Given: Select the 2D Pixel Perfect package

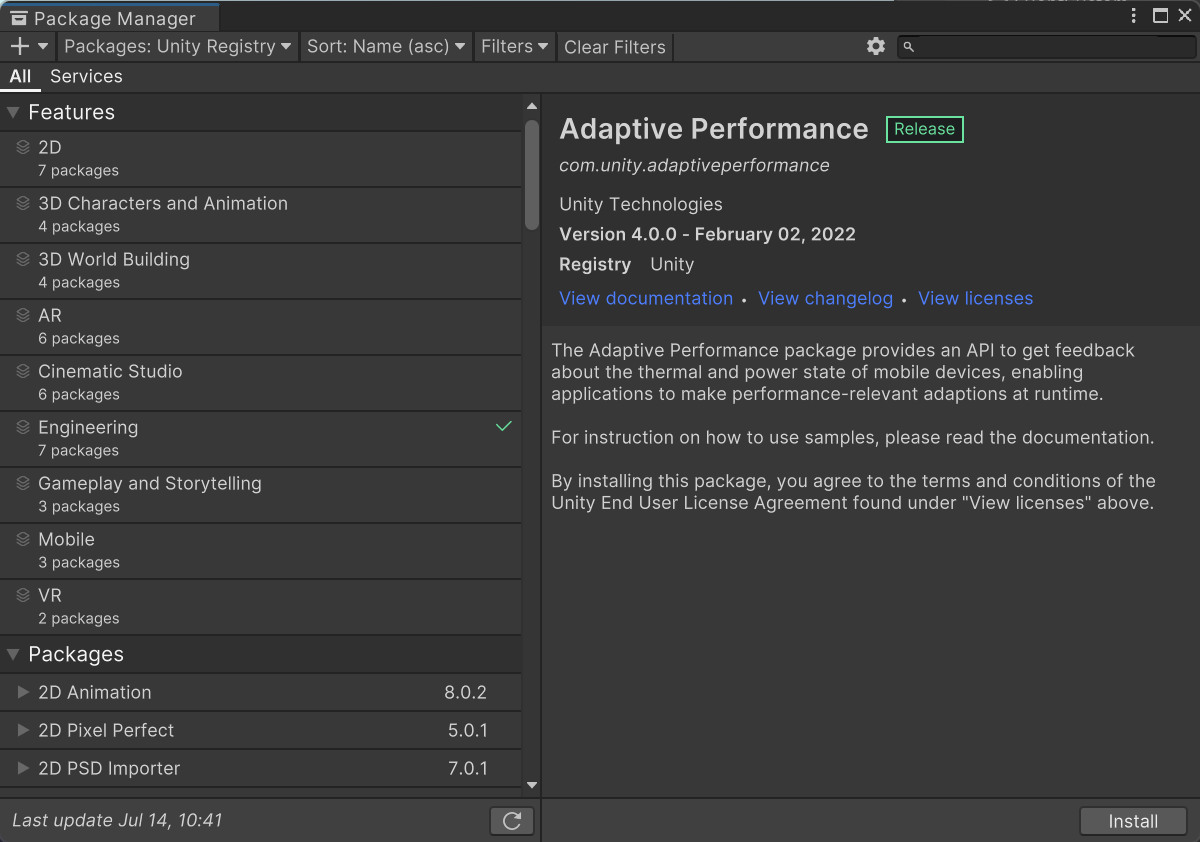Looking at the screenshot, I should [x=261, y=730].
